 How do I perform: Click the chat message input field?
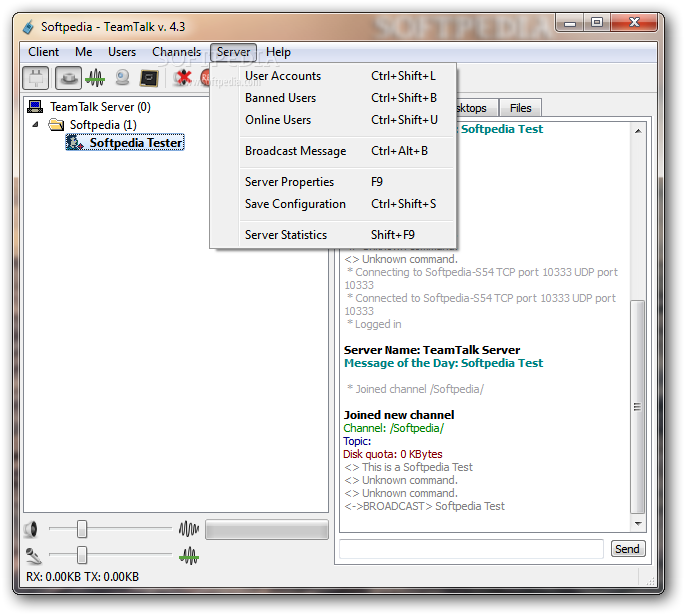[x=471, y=549]
